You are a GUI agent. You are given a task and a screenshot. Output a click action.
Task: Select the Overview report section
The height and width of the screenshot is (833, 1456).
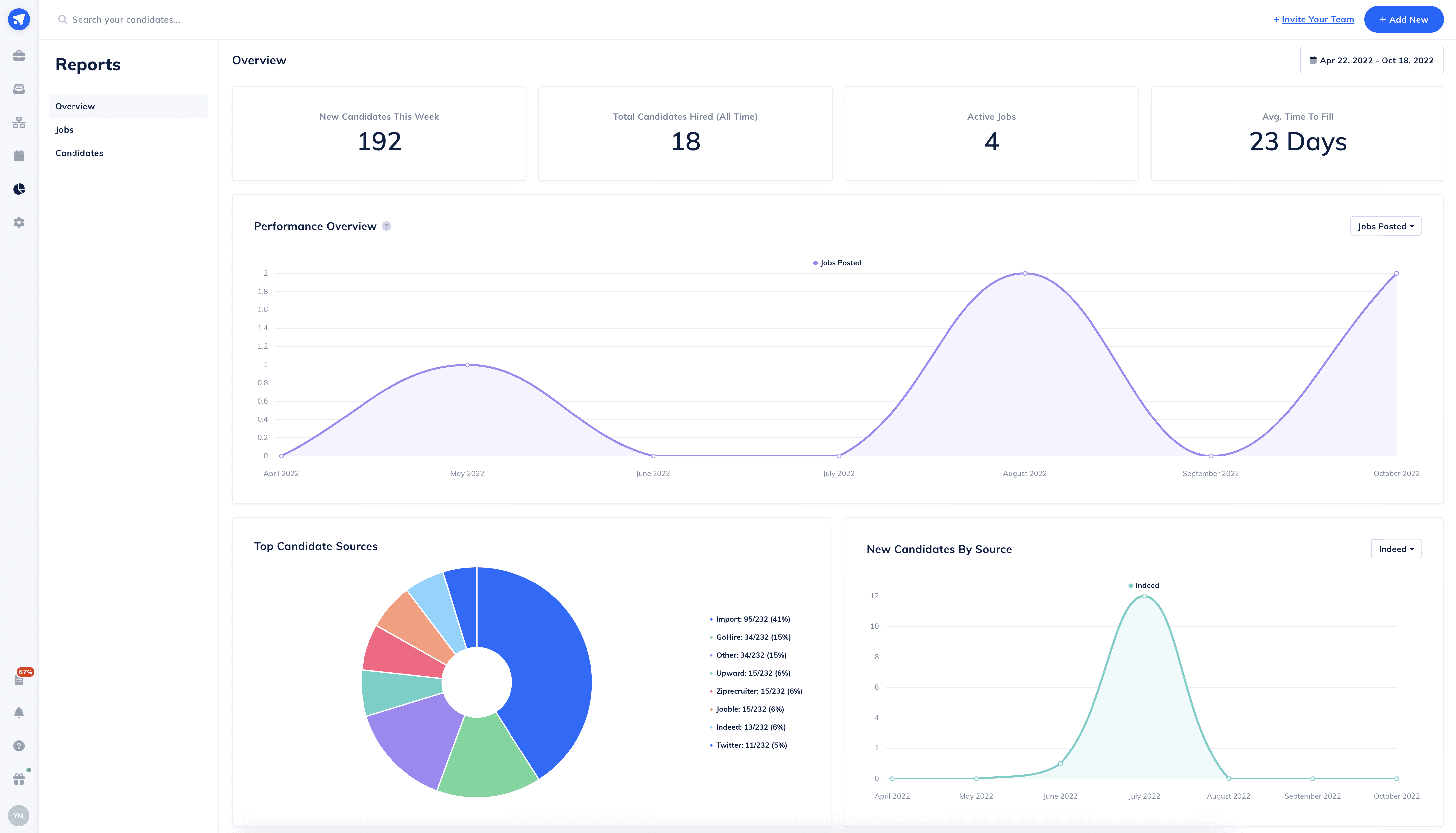75,106
